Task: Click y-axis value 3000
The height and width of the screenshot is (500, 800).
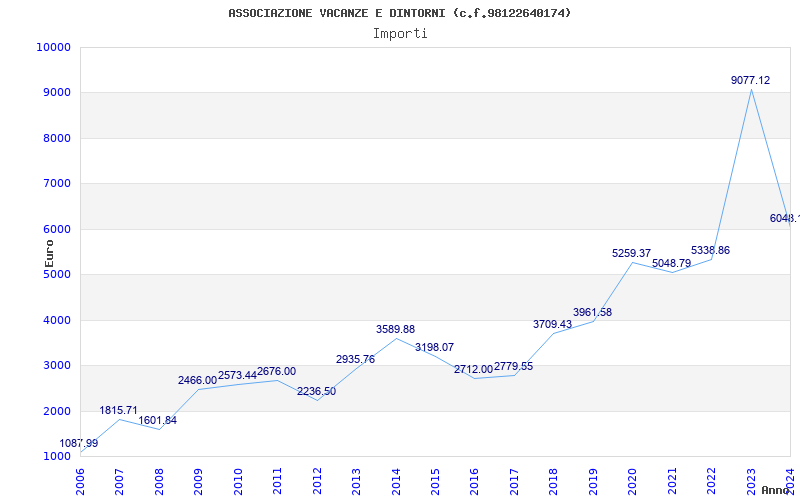Action: (x=57, y=366)
